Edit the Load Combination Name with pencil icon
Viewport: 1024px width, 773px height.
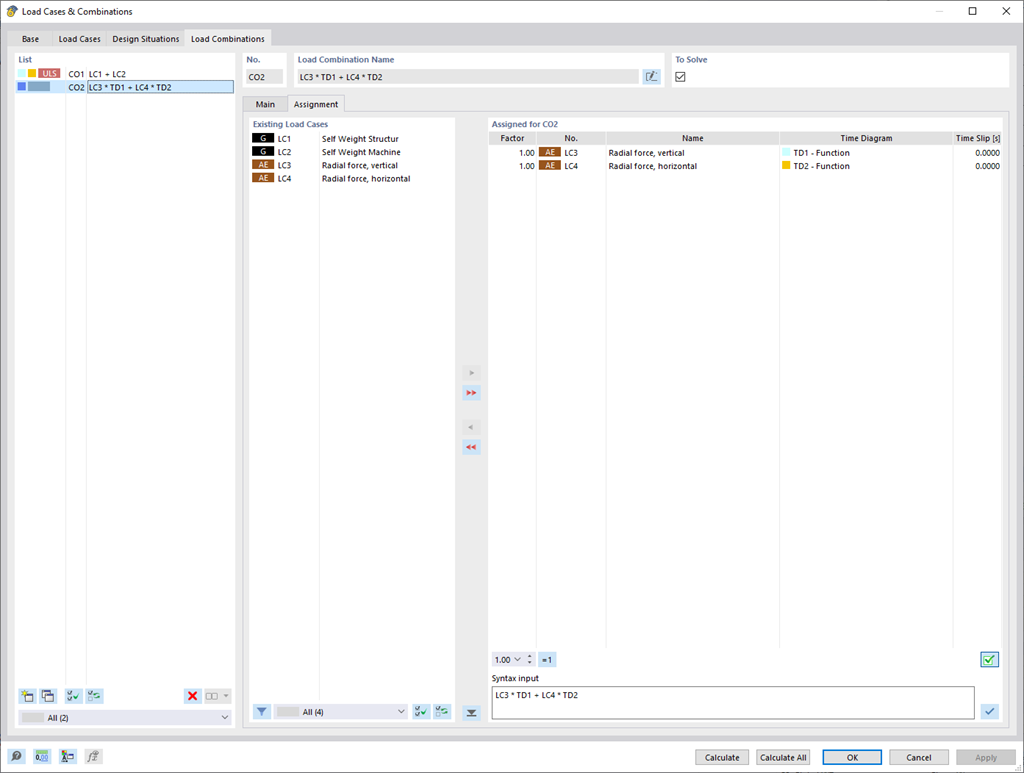click(x=651, y=76)
